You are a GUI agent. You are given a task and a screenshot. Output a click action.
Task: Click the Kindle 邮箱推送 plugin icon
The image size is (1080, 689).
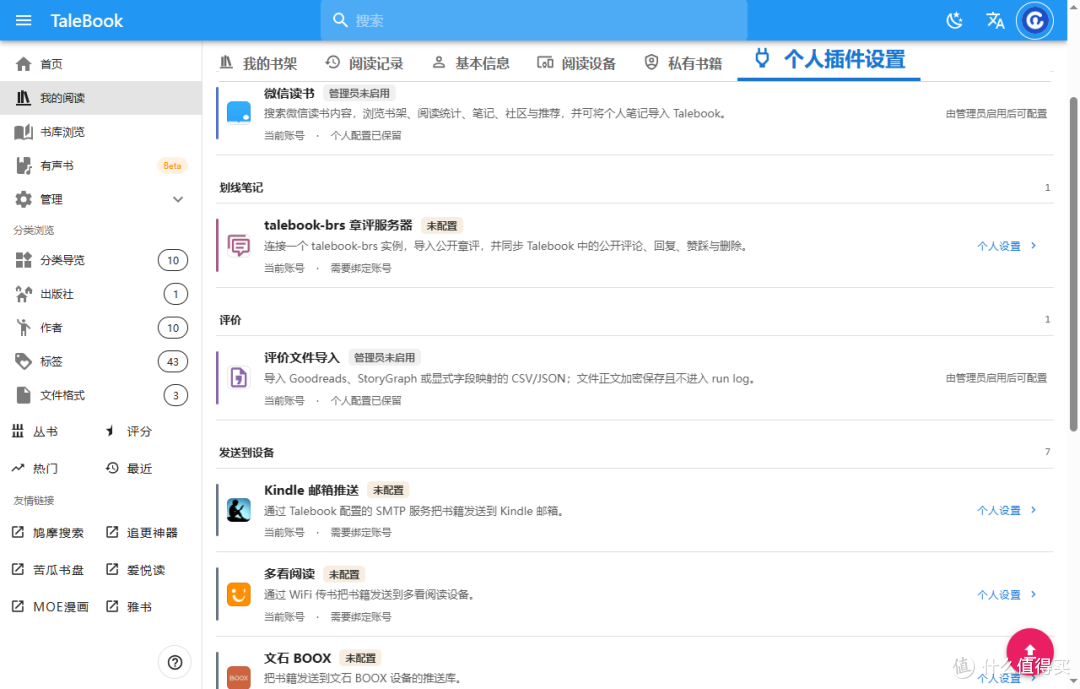coord(238,510)
